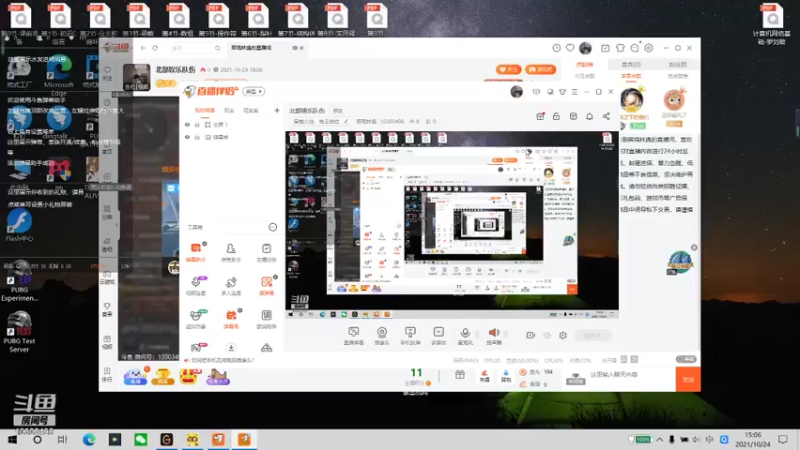Expand the speaker options arrow

[506, 335]
